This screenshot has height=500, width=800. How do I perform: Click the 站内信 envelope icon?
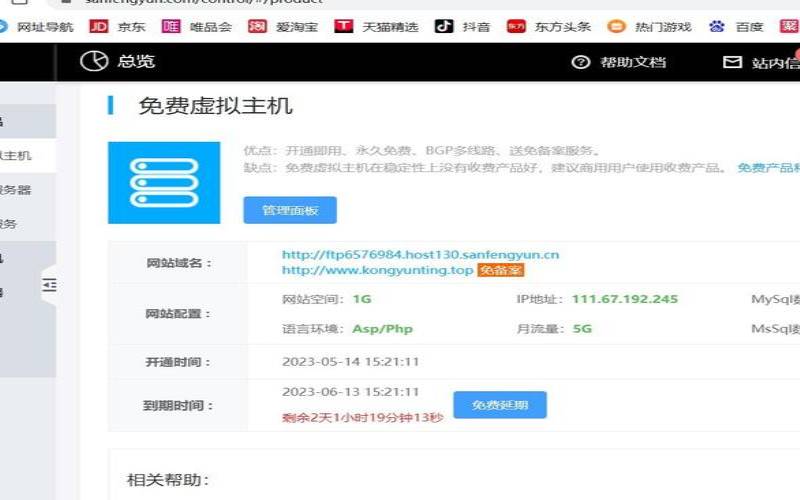click(733, 62)
